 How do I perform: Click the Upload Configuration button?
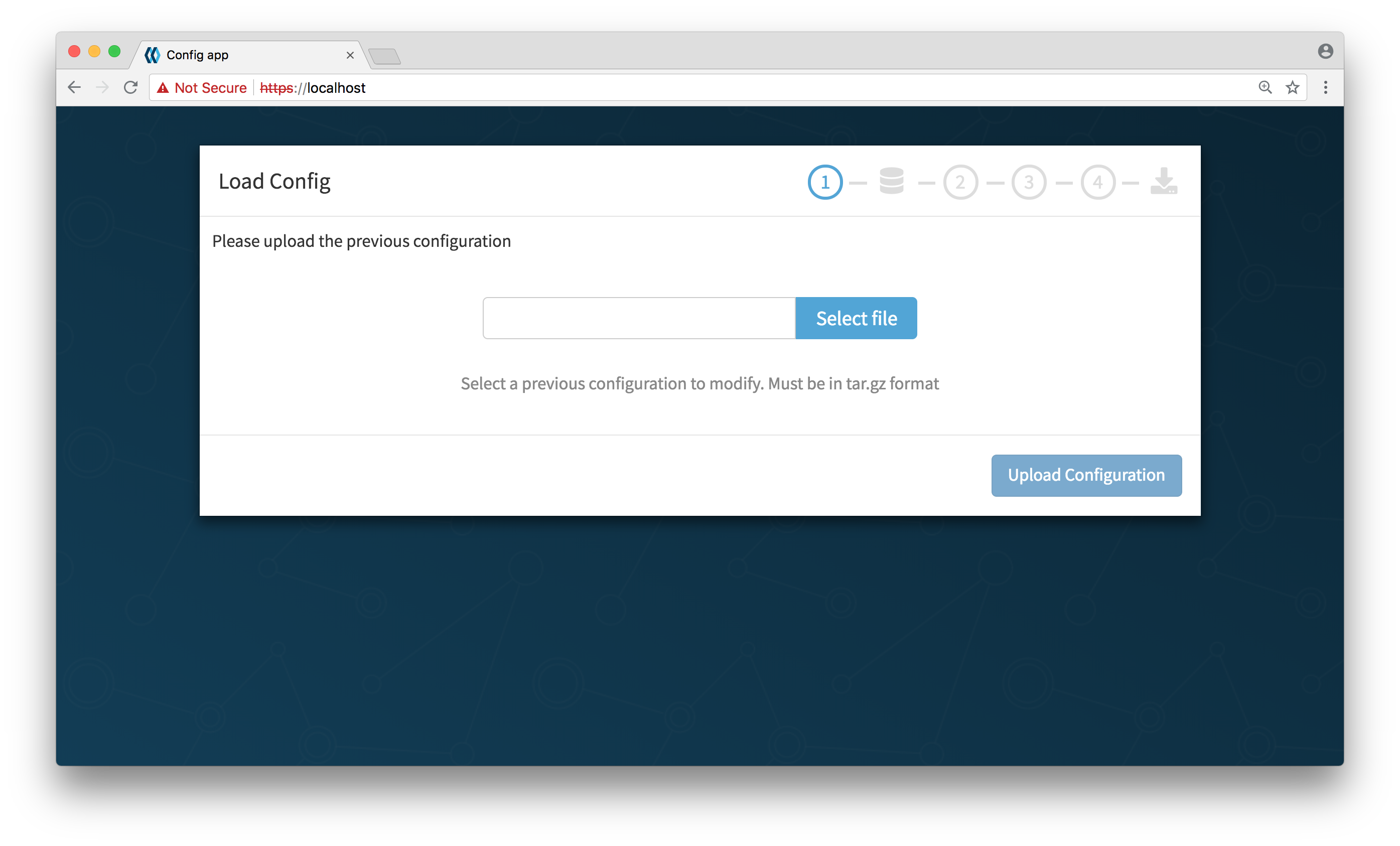[1086, 475]
